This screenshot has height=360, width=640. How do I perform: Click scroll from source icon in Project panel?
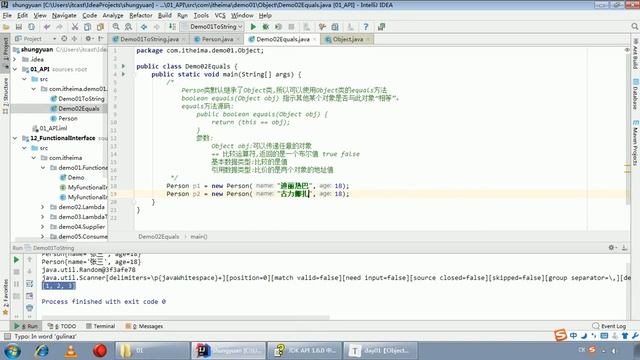(64, 39)
